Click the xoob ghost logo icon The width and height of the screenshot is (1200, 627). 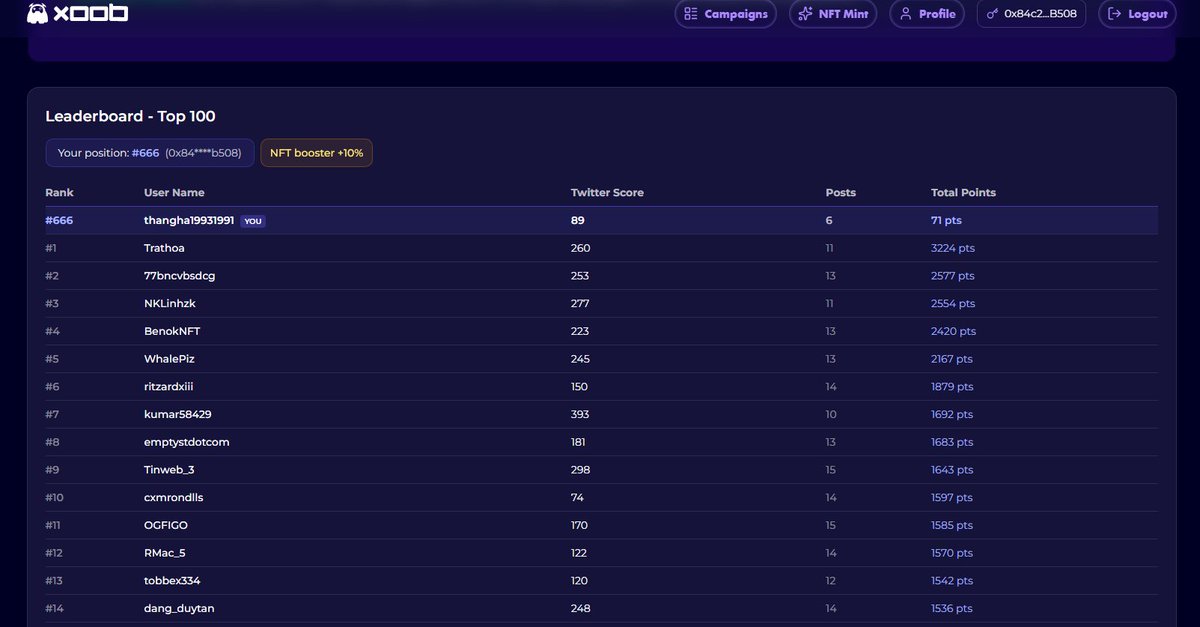(38, 14)
